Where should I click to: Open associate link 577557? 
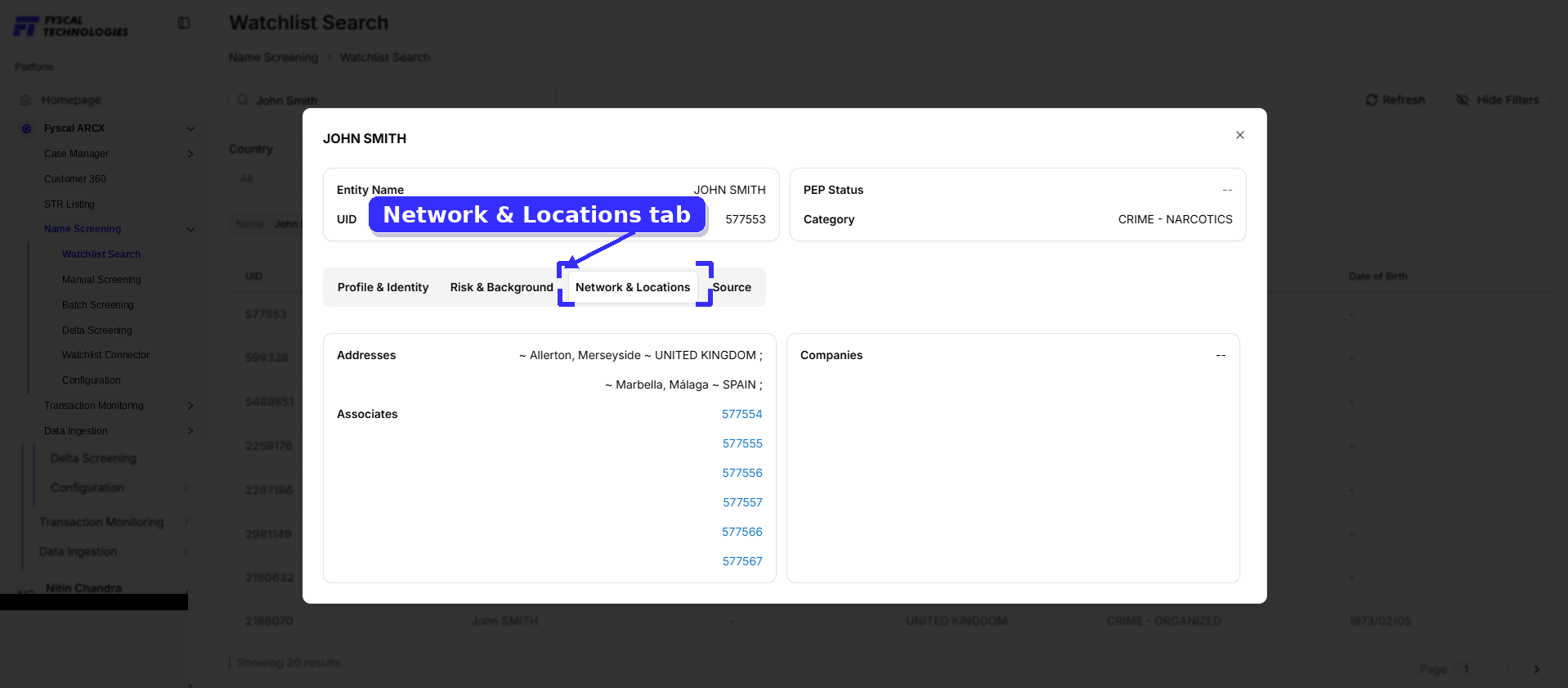(x=741, y=502)
